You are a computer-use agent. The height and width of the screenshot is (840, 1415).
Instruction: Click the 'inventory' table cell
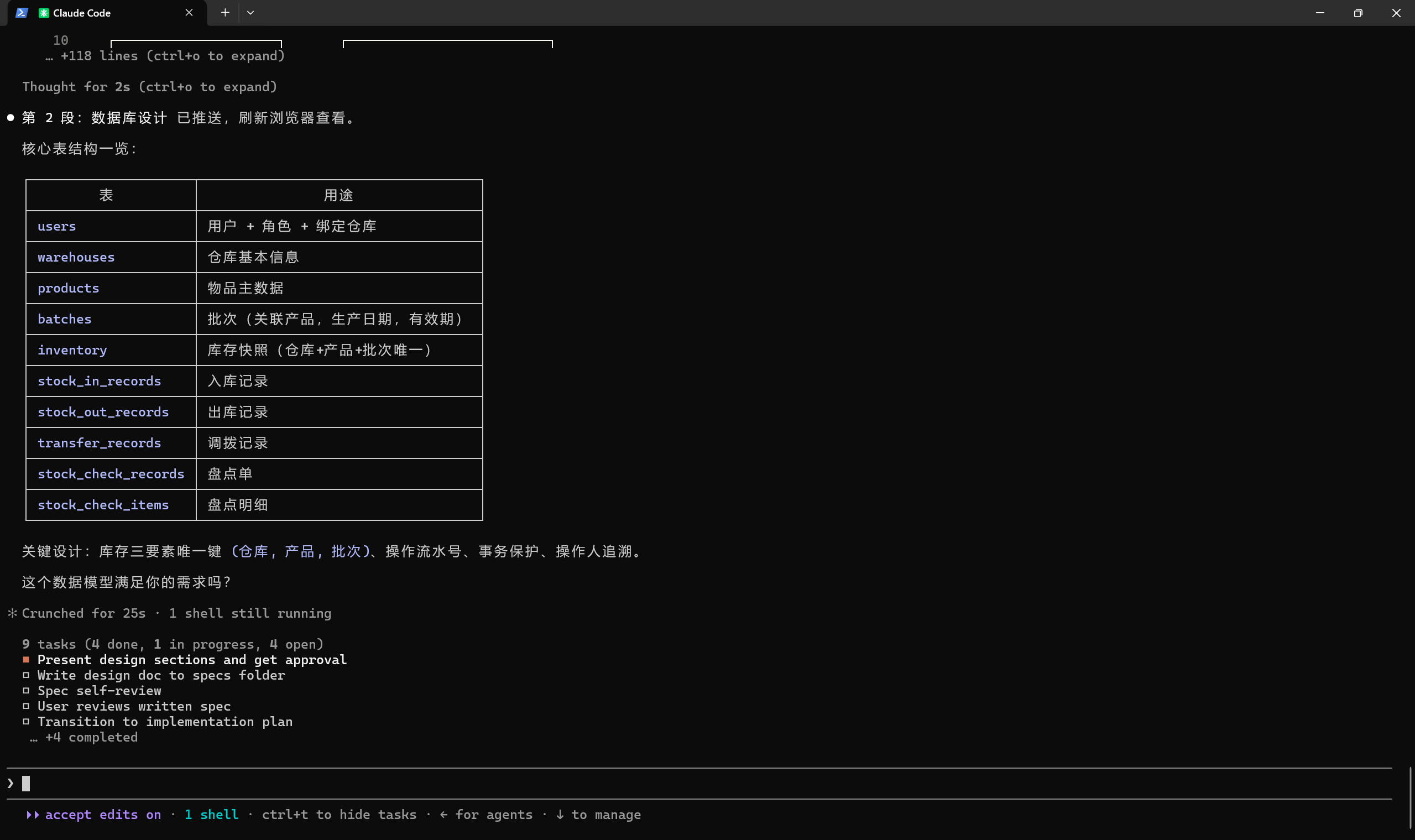coord(111,351)
